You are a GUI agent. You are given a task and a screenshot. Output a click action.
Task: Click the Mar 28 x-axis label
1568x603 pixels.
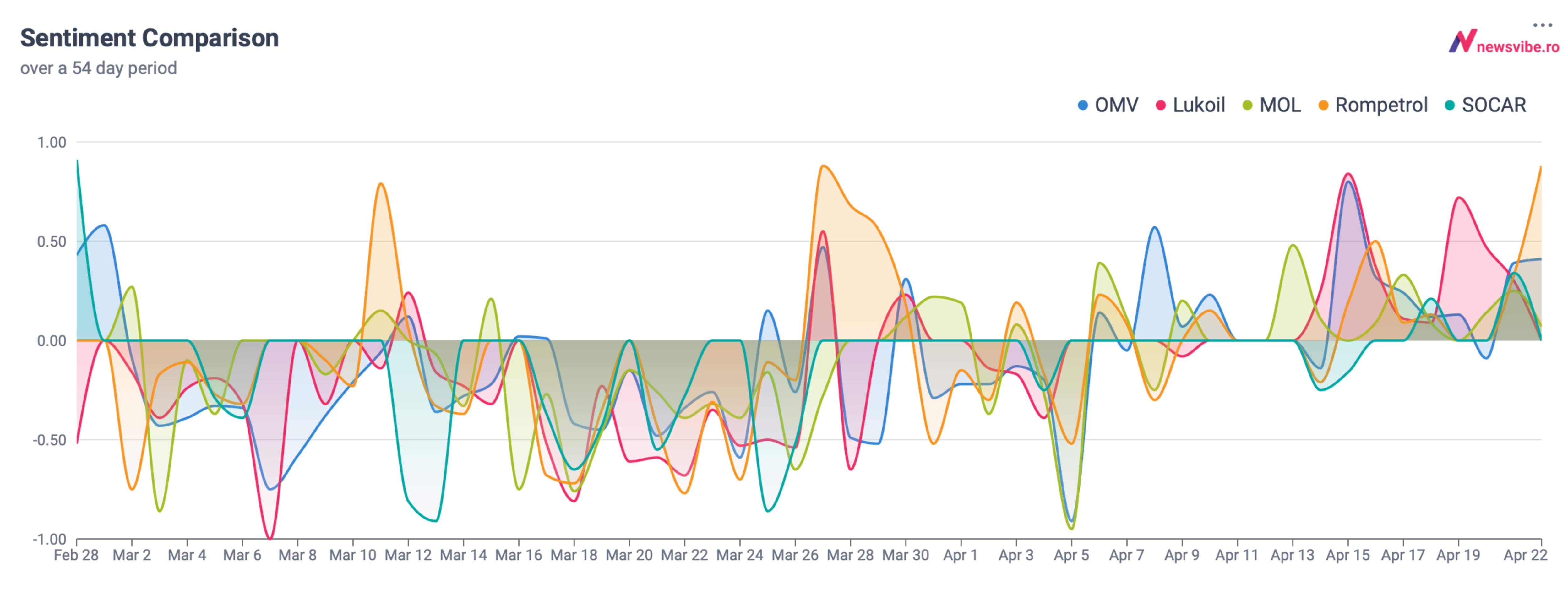(x=850, y=556)
